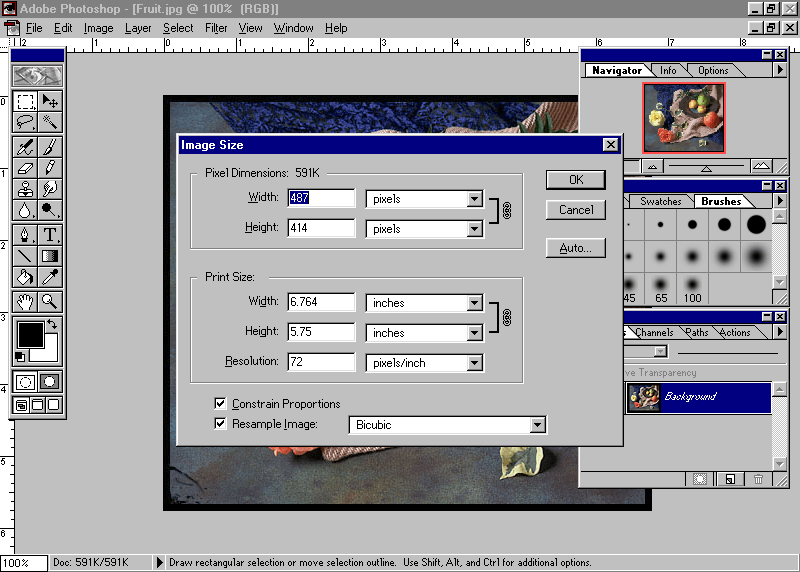Select the Smudge tool
This screenshot has width=800, height=572.
[x=49, y=189]
